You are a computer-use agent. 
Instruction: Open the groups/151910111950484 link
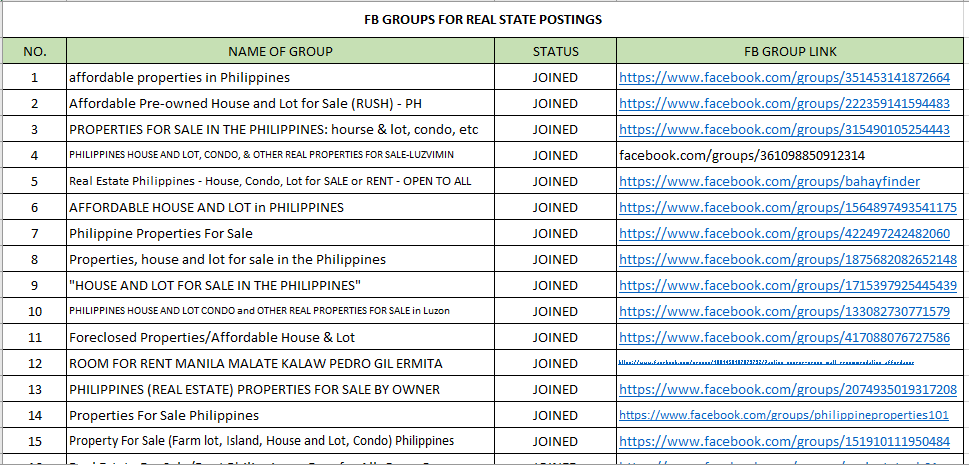(784, 441)
